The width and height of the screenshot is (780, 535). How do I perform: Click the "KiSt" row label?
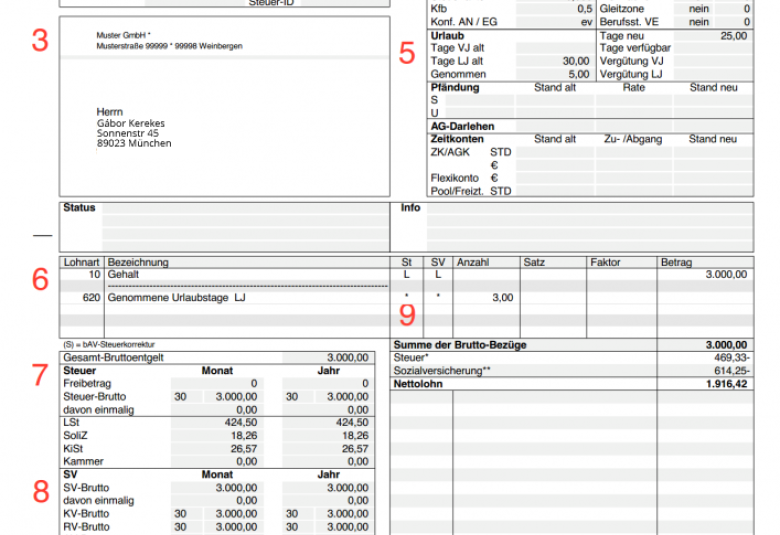click(x=73, y=448)
